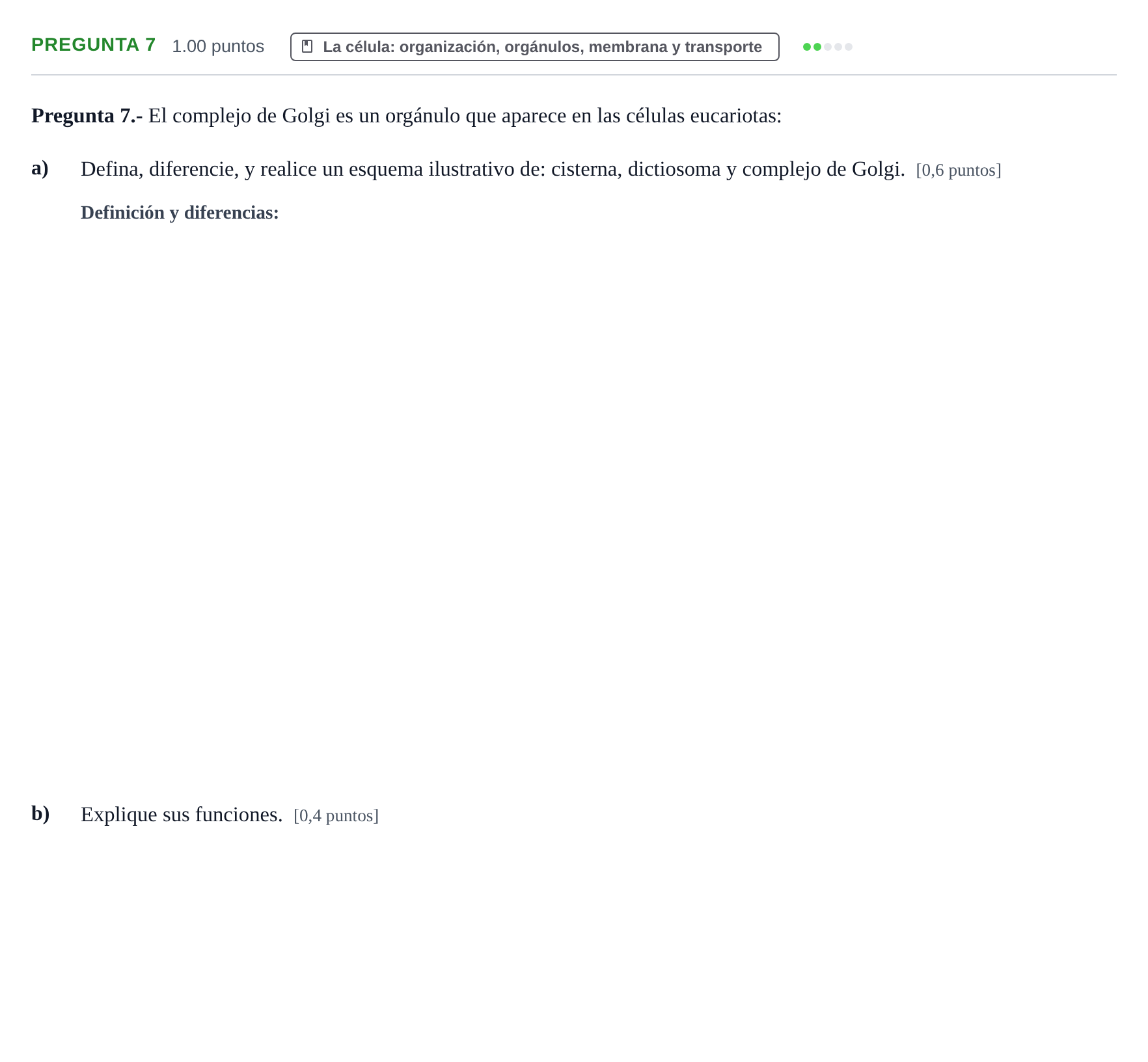Click the last gray difficulty dot

pos(849,47)
